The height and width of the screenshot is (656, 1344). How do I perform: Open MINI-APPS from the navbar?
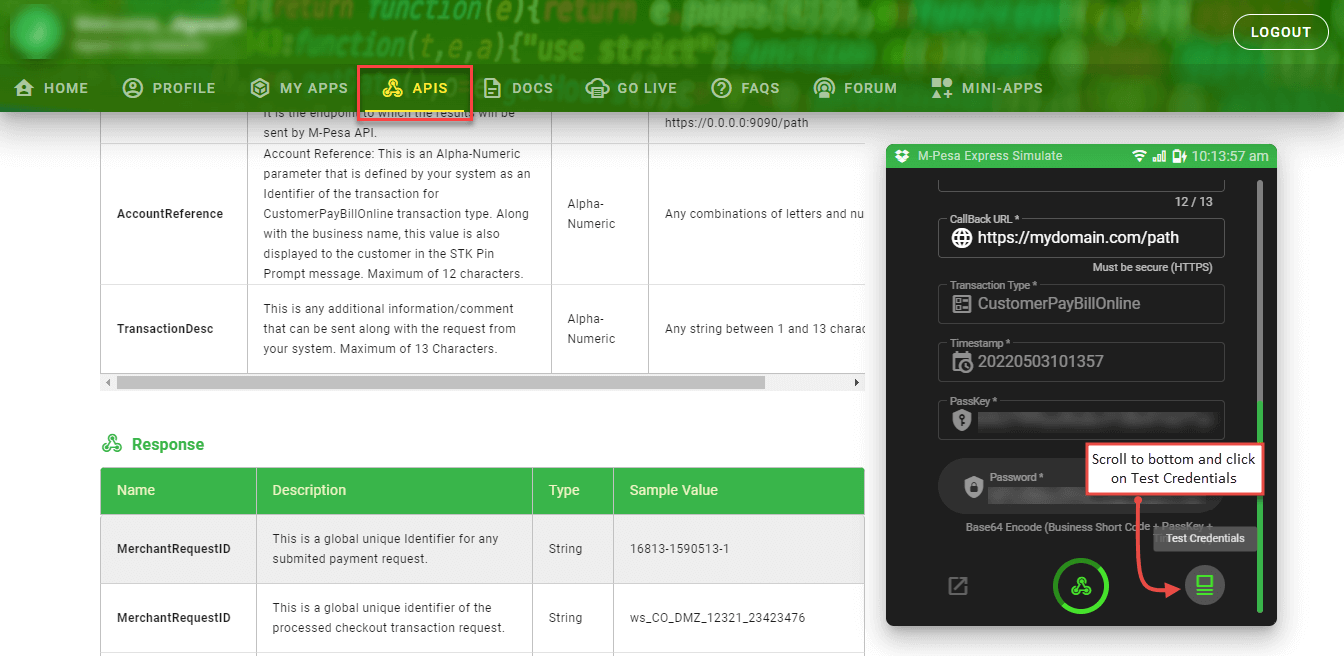click(986, 88)
